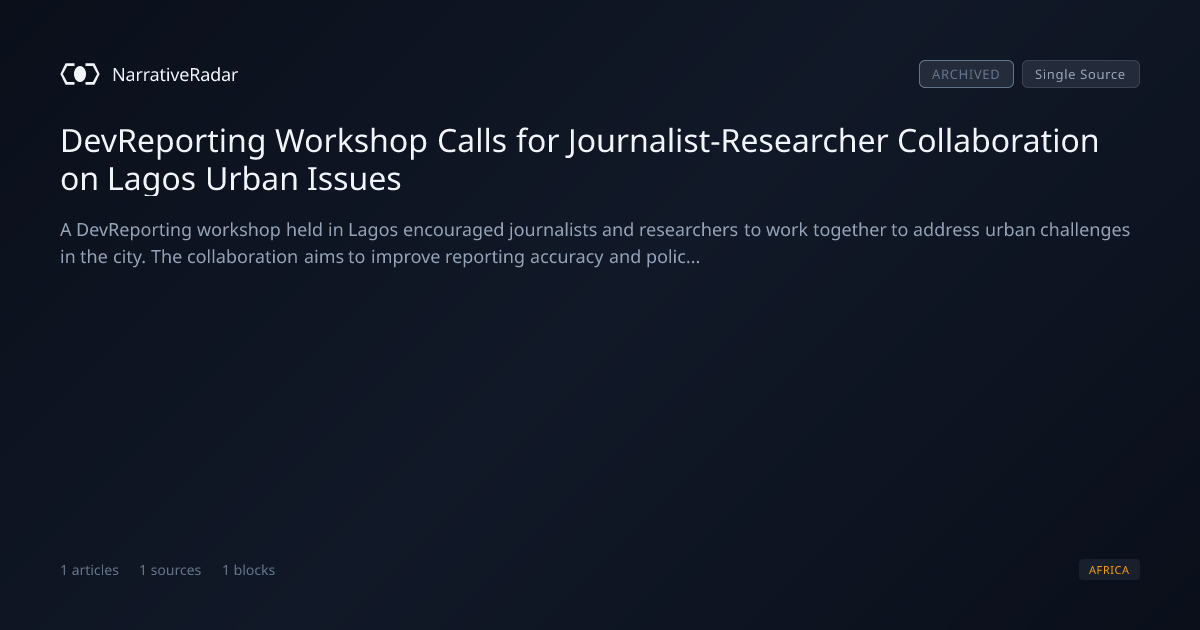Click the story summary paragraph
This screenshot has width=1200, height=630.
click(595, 243)
